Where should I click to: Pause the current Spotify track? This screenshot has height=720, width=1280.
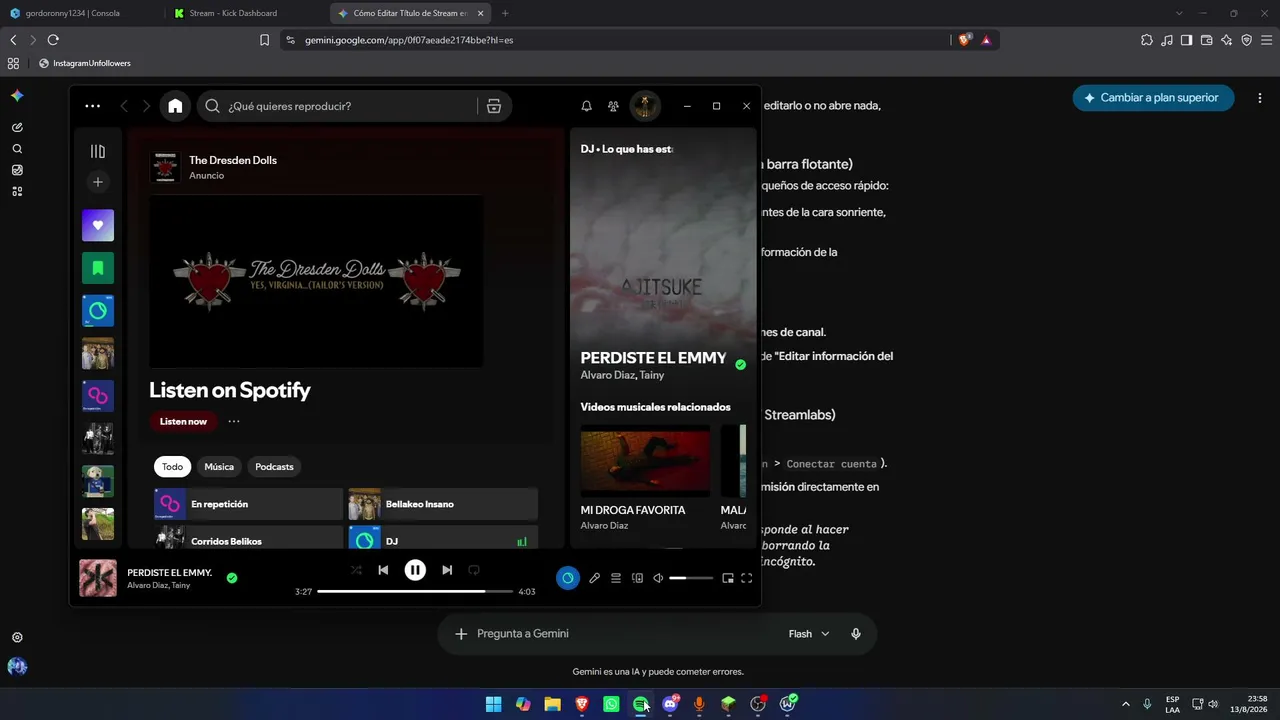pyautogui.click(x=415, y=570)
